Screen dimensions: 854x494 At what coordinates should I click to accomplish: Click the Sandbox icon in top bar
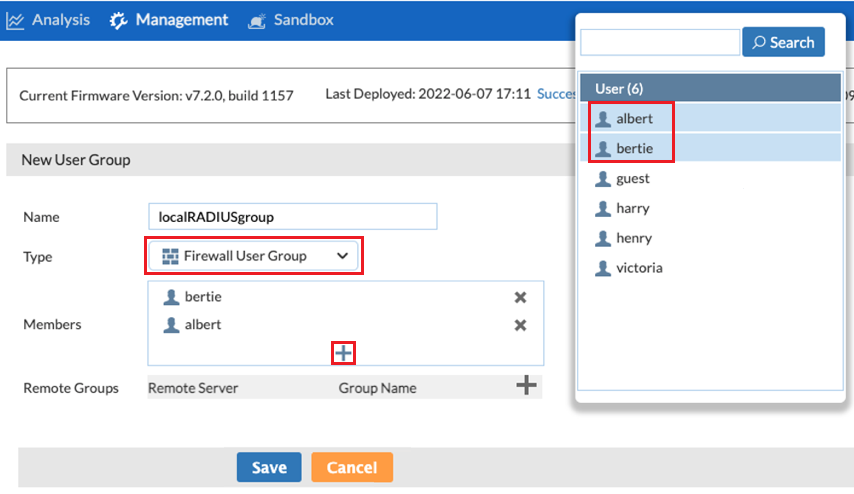tap(257, 20)
